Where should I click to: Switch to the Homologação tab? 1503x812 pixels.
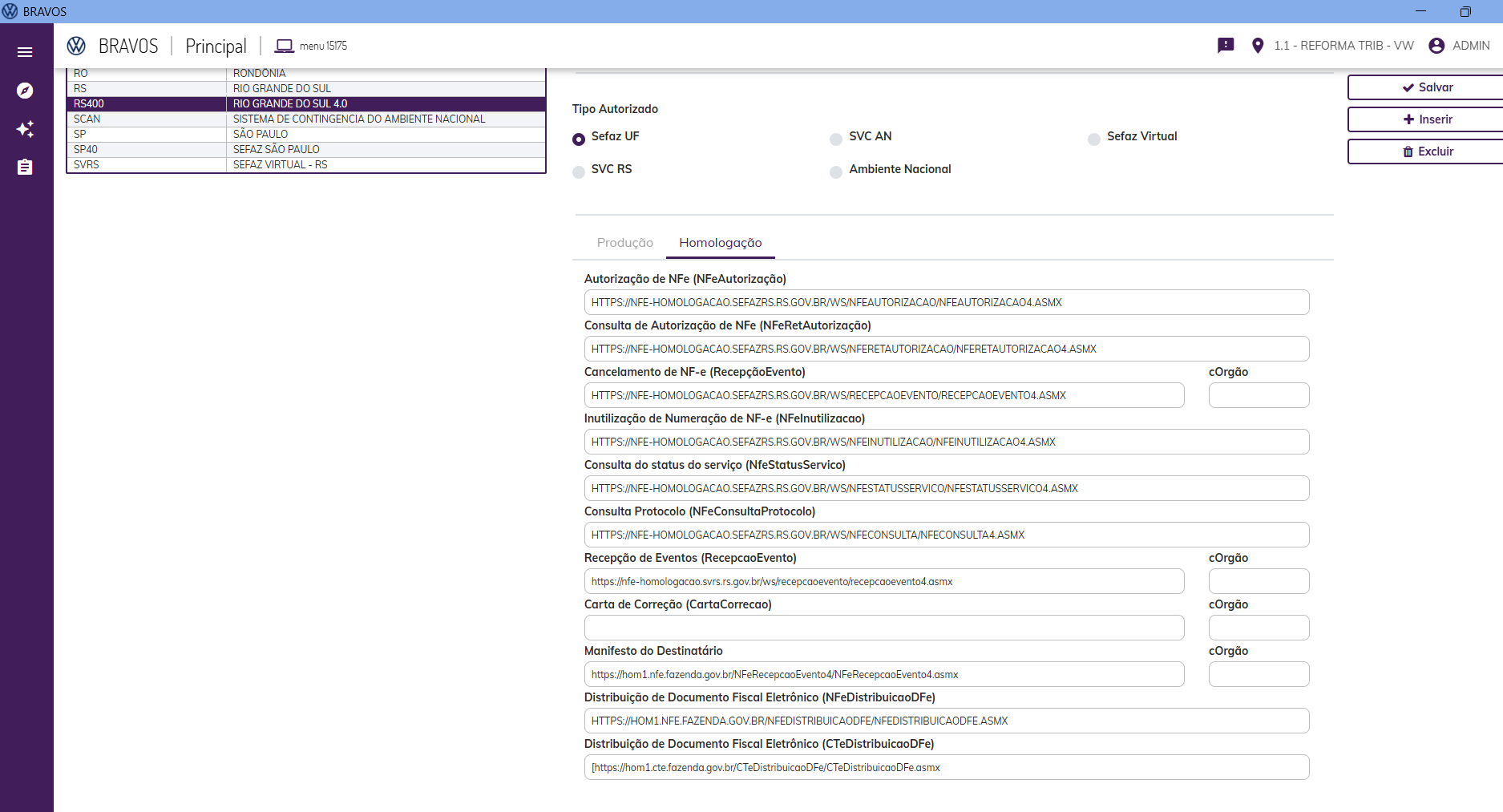click(x=721, y=243)
